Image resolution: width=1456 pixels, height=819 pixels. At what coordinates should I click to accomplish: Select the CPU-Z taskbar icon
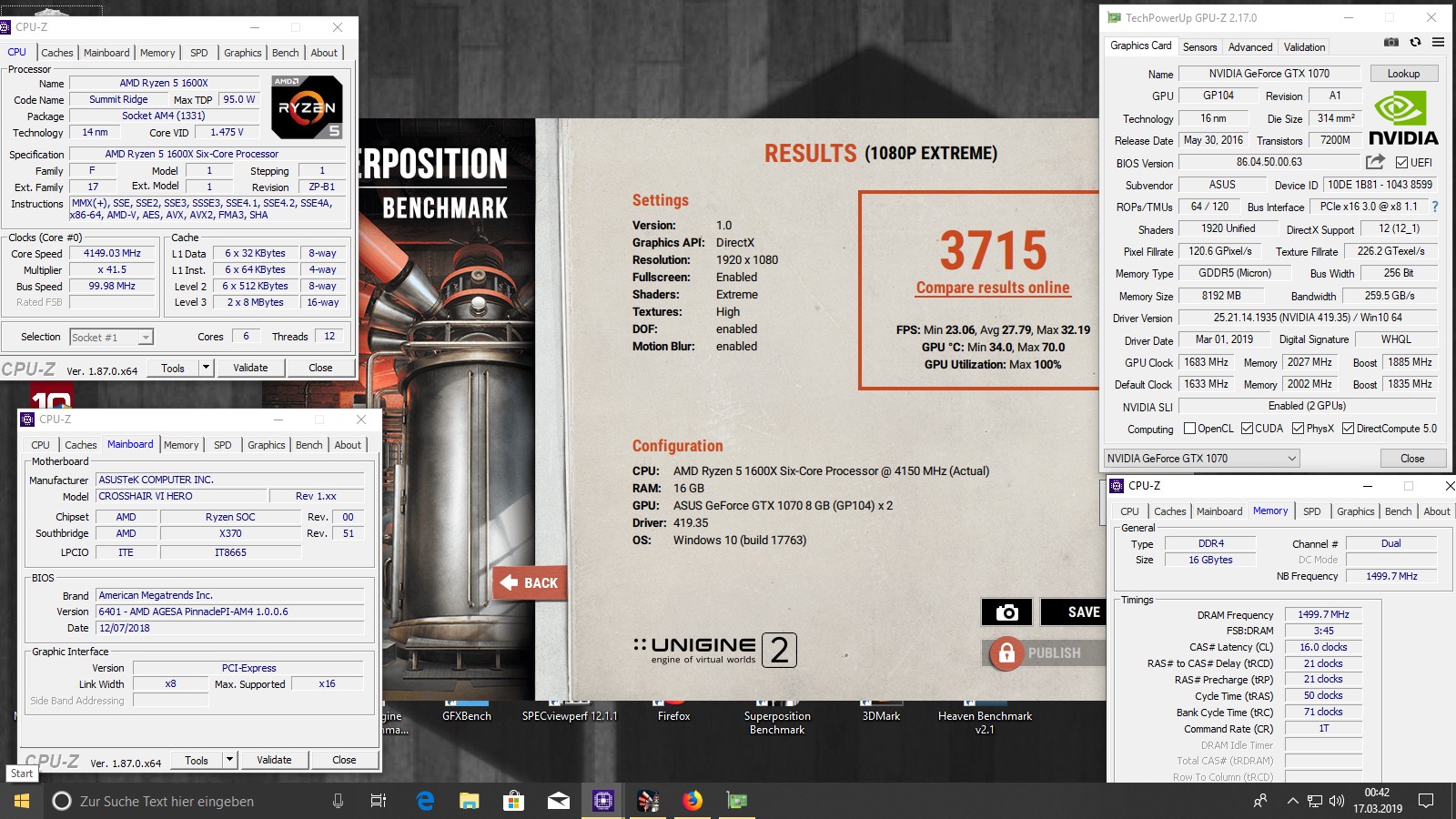pyautogui.click(x=602, y=801)
